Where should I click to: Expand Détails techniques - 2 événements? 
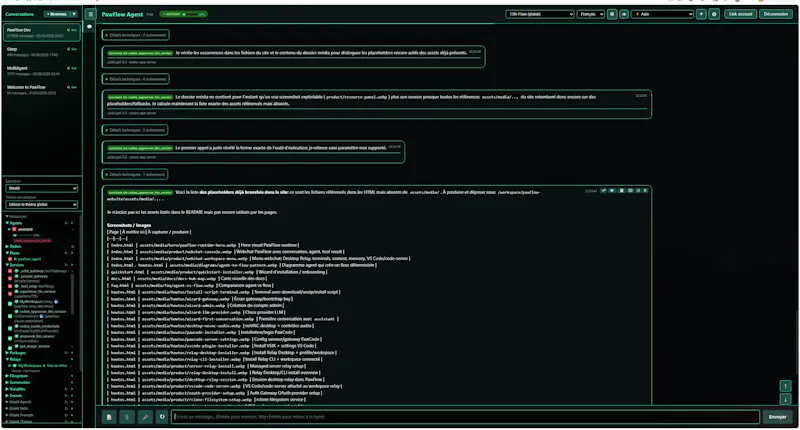pyautogui.click(x=136, y=35)
